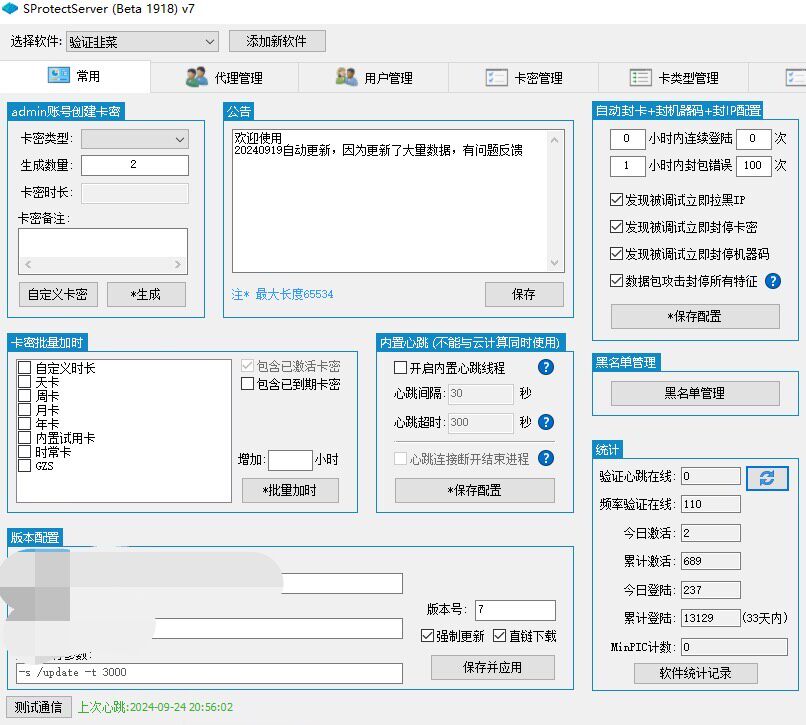The image size is (806, 725).
Task: Click *批量加时 button
Action: (x=290, y=490)
